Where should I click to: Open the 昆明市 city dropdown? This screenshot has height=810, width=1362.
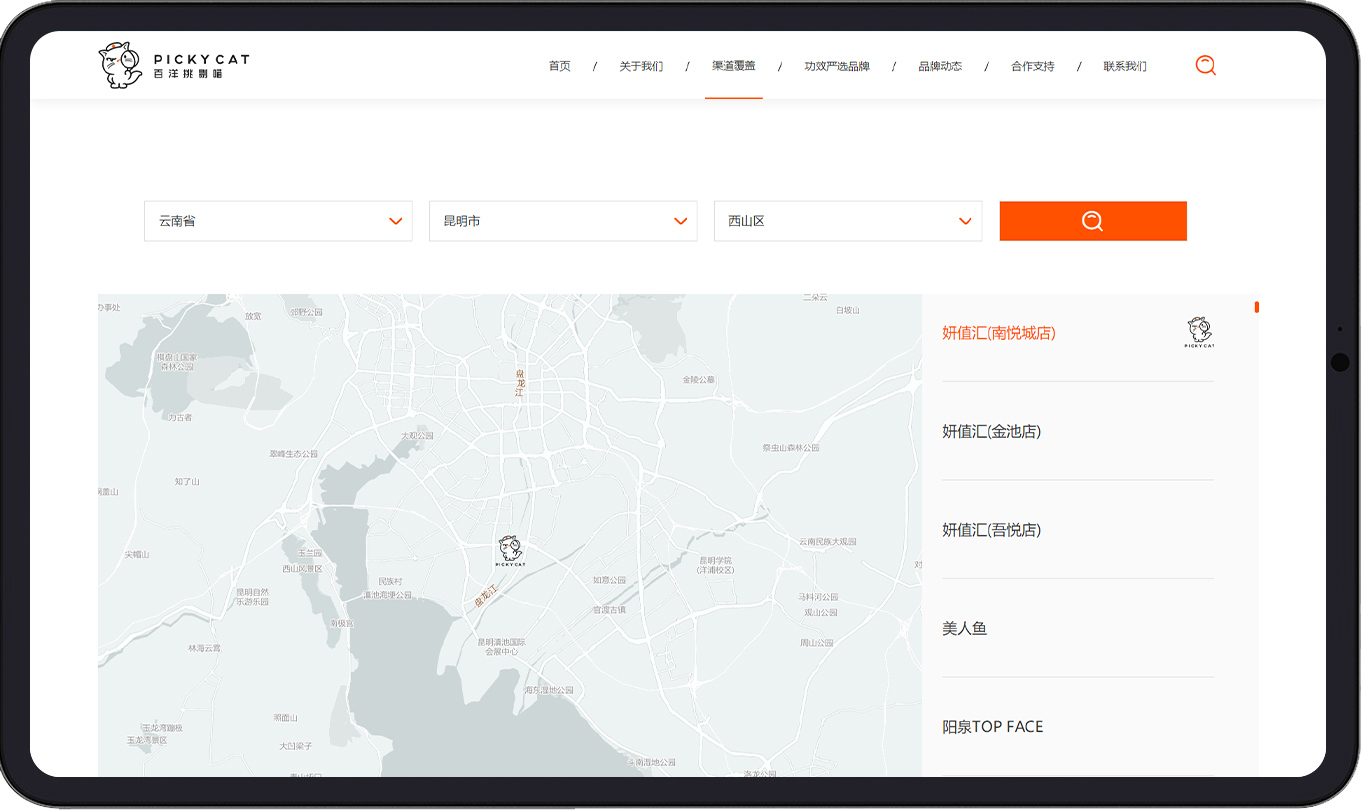tap(562, 221)
